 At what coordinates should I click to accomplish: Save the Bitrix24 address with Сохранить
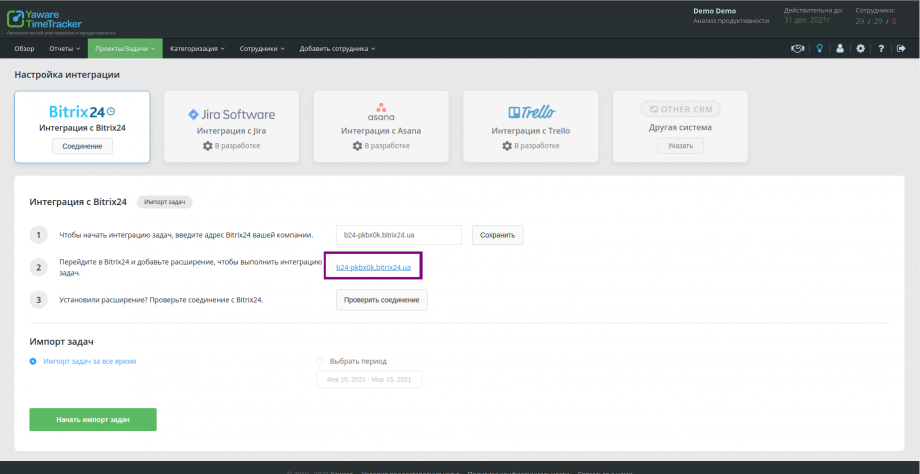(498, 235)
